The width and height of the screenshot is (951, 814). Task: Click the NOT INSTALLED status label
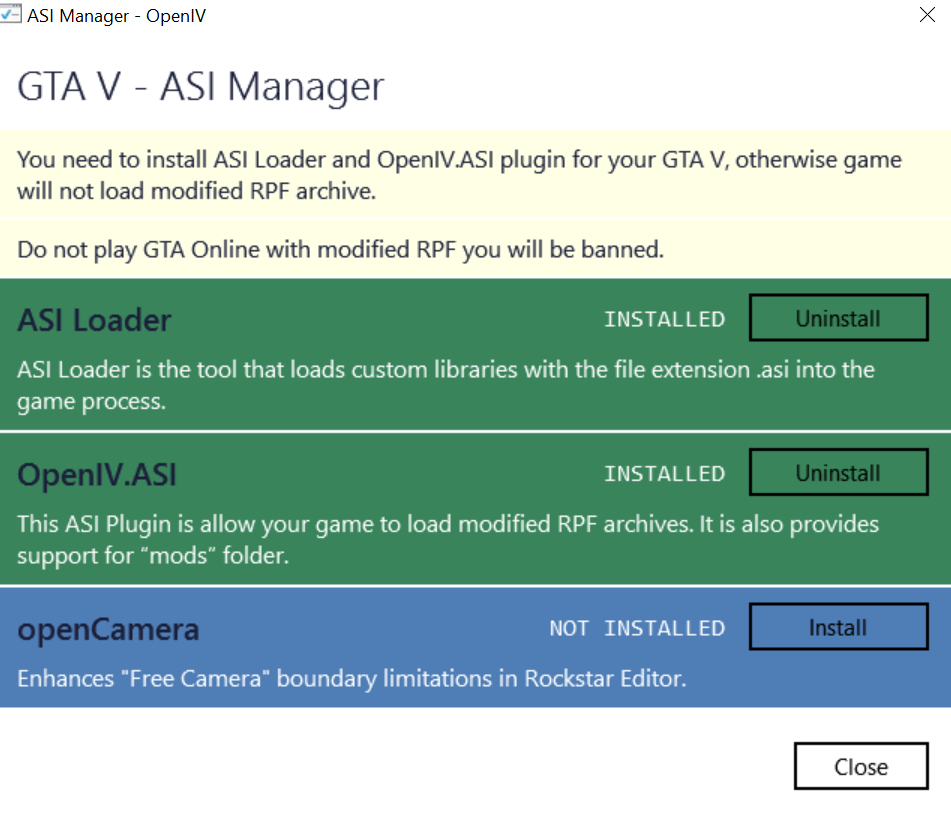[637, 629]
